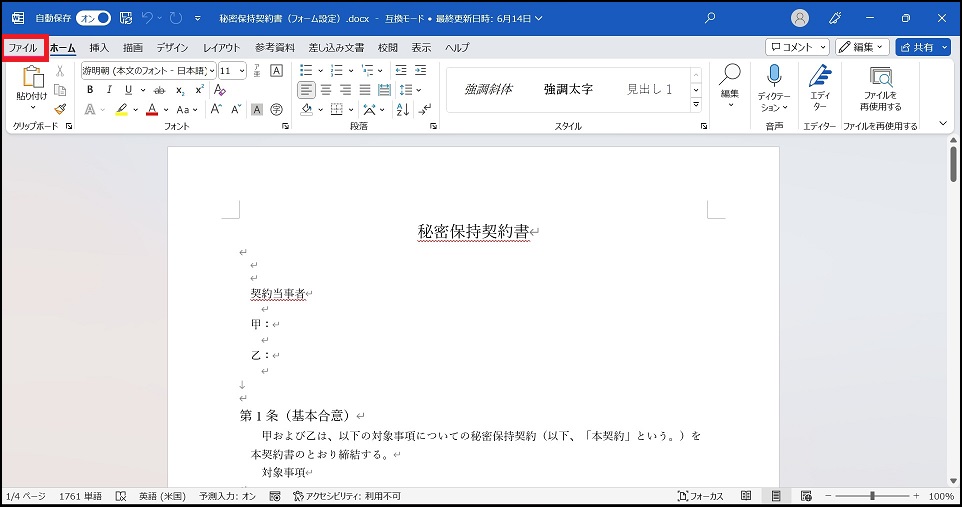962x507 pixels.
Task: Open the 編集 mode button
Action: [862, 47]
